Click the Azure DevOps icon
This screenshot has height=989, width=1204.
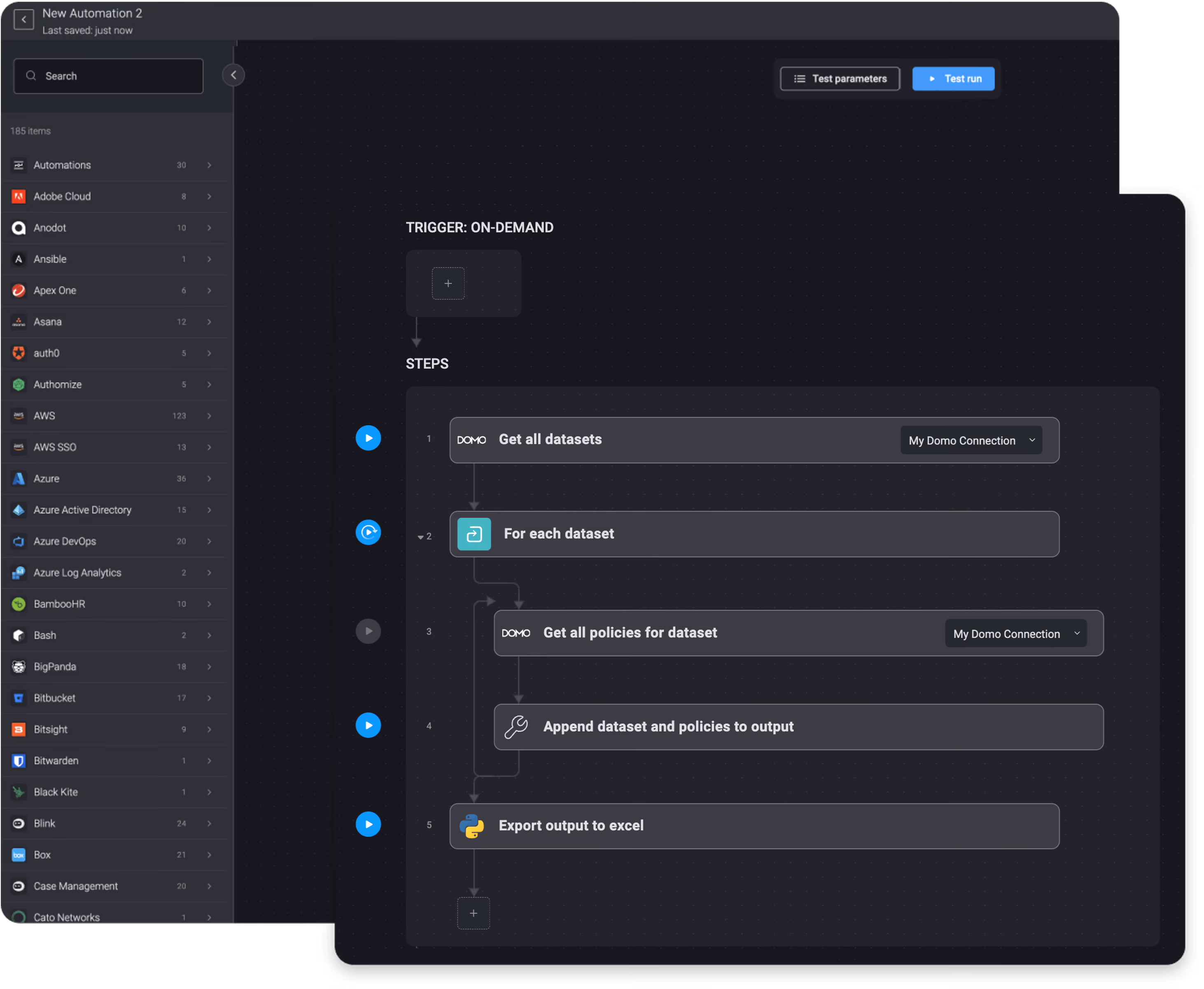tap(19, 541)
